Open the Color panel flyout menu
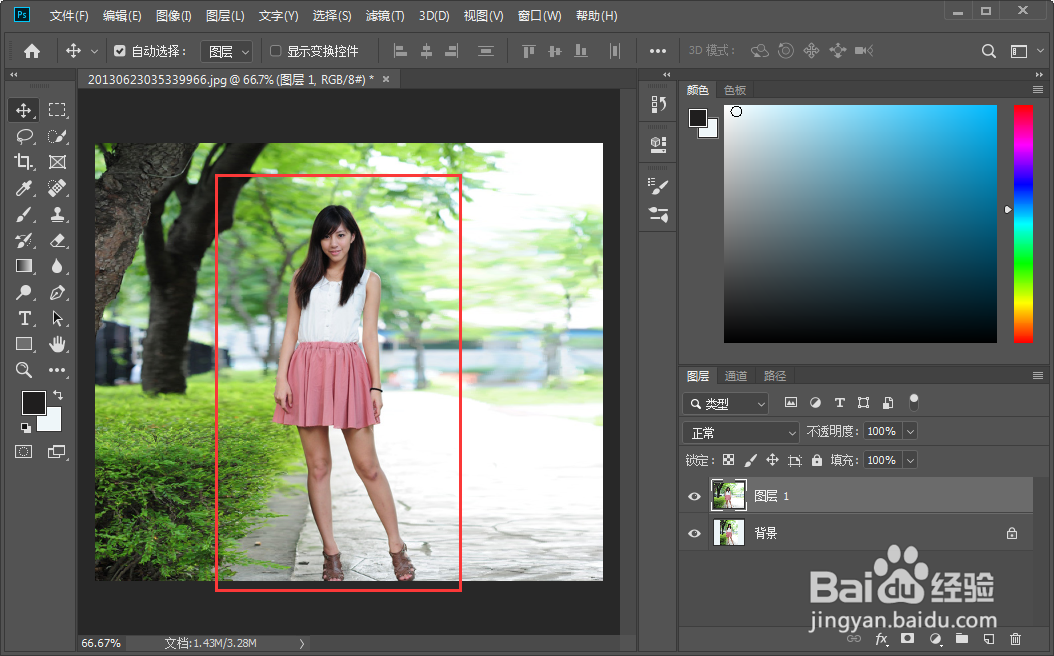This screenshot has height=656, width=1054. [x=1037, y=90]
